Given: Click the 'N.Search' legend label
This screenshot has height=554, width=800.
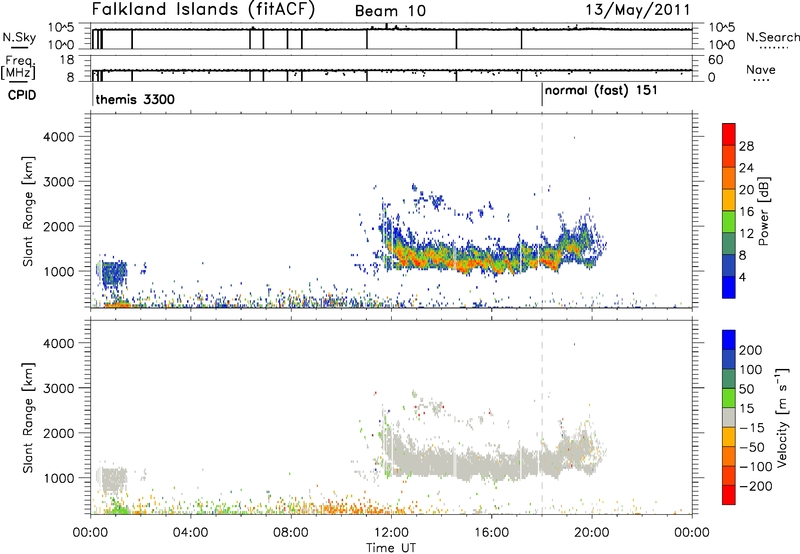Looking at the screenshot, I should tap(772, 37).
